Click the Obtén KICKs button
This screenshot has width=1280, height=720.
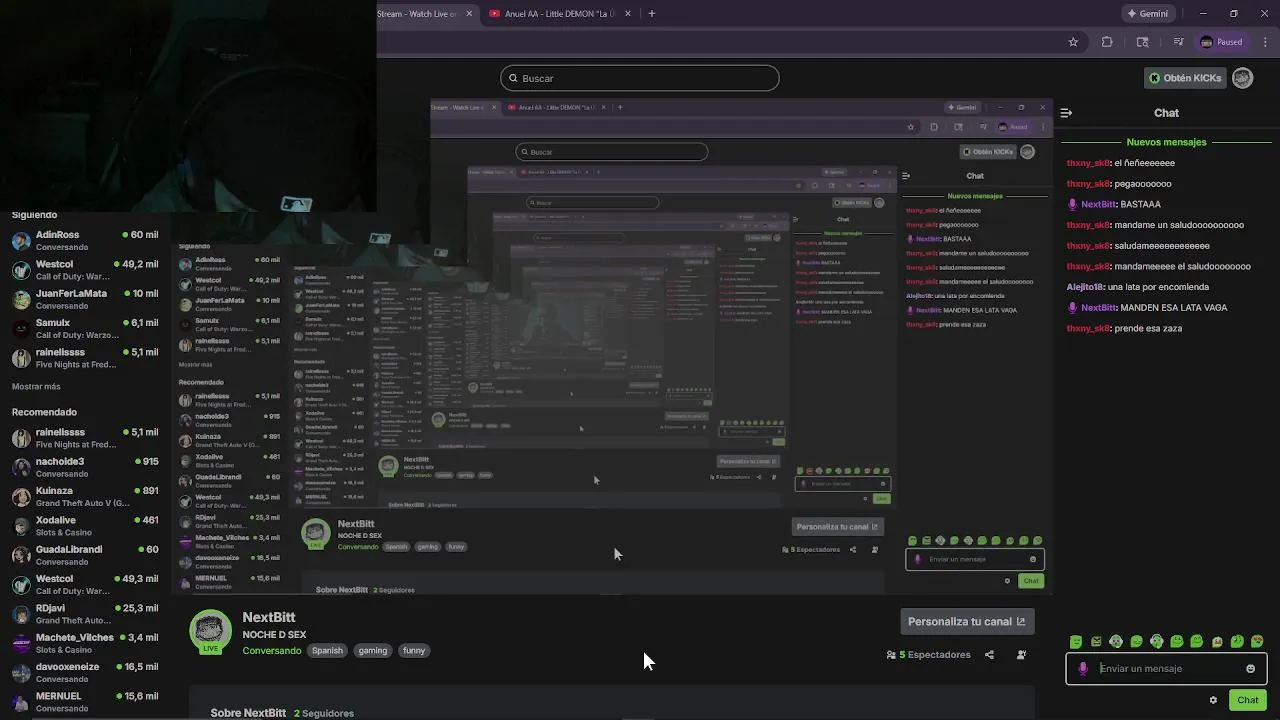click(x=1185, y=78)
